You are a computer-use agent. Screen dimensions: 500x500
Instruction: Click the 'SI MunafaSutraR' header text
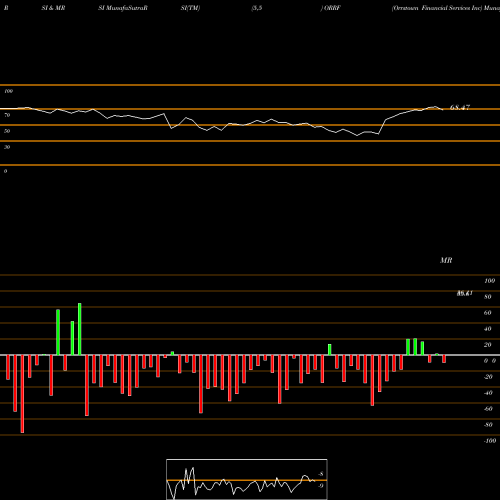[x=122, y=8]
